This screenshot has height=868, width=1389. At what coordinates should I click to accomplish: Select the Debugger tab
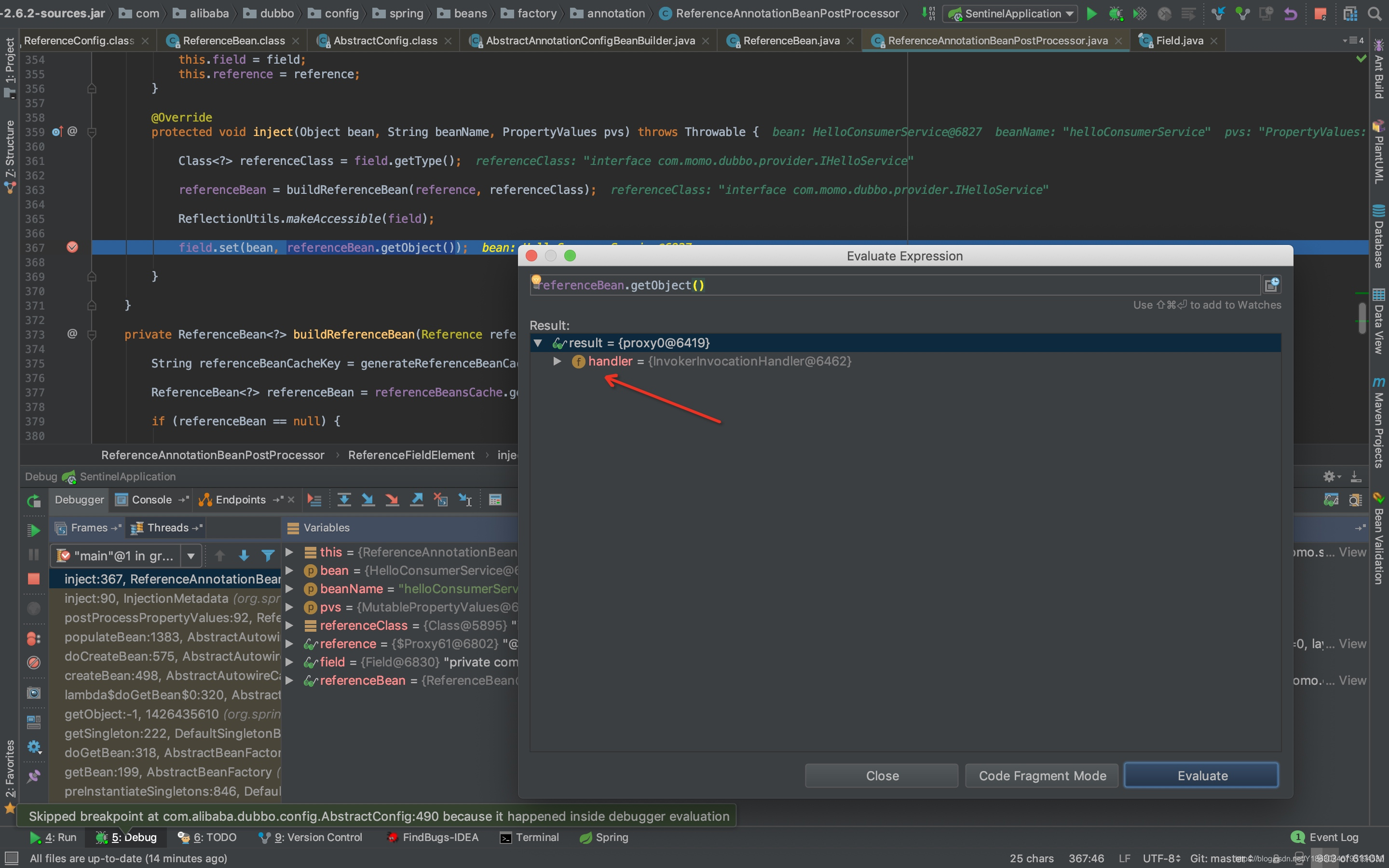point(79,498)
